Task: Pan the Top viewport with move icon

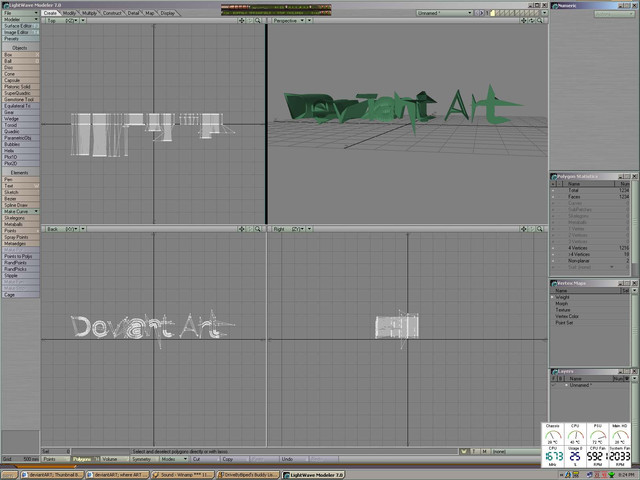Action: tap(242, 20)
